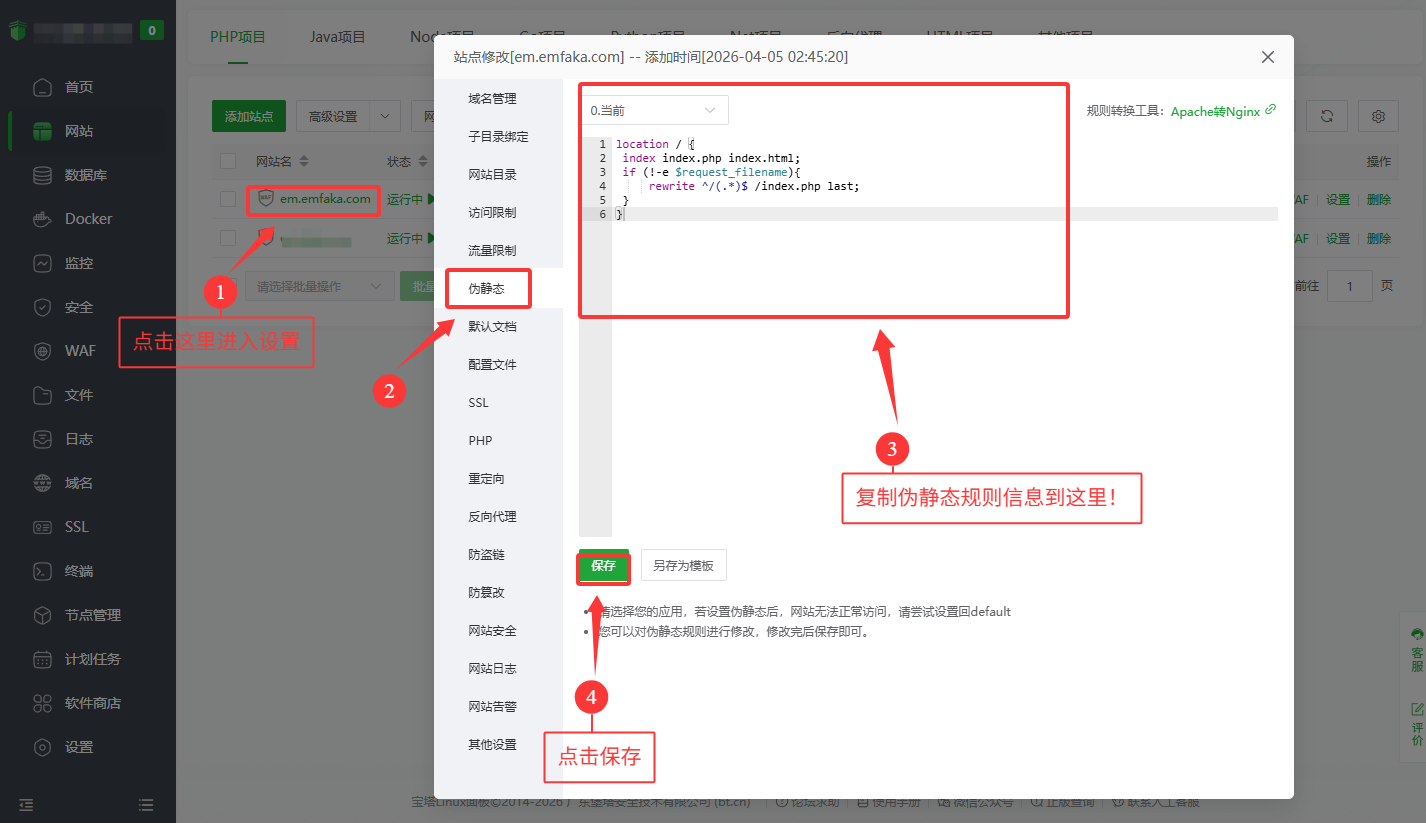The height and width of the screenshot is (823, 1426).
Task: Expand the 高级设置 dropdown
Action: coord(348,115)
